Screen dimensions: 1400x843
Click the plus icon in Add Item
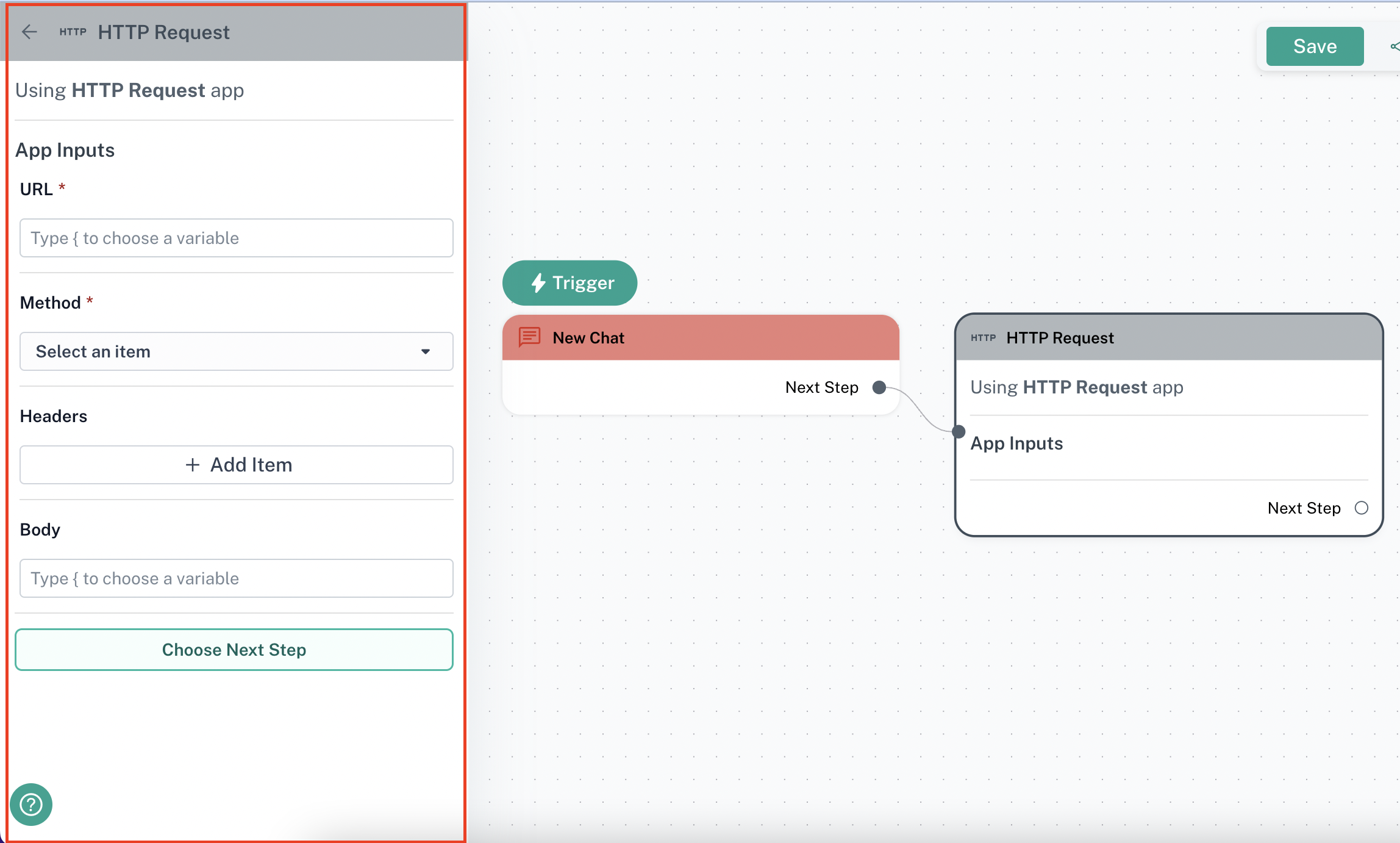[x=193, y=465]
